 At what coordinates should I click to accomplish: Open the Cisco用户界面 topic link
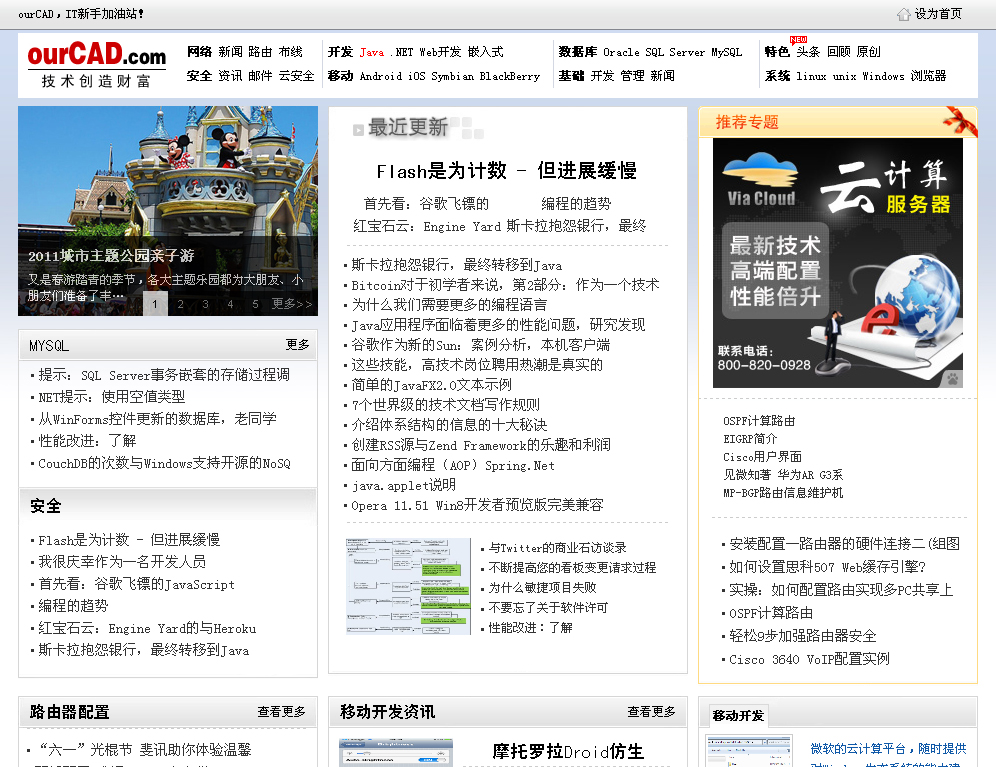tap(762, 456)
